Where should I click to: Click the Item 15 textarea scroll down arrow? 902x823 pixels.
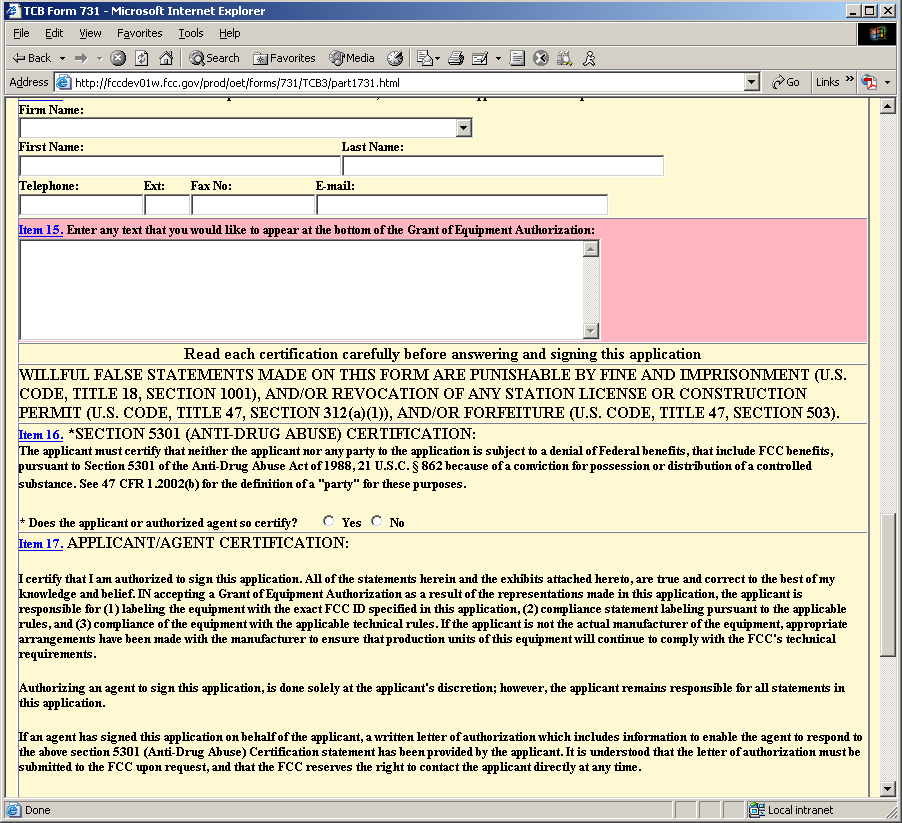click(x=591, y=331)
